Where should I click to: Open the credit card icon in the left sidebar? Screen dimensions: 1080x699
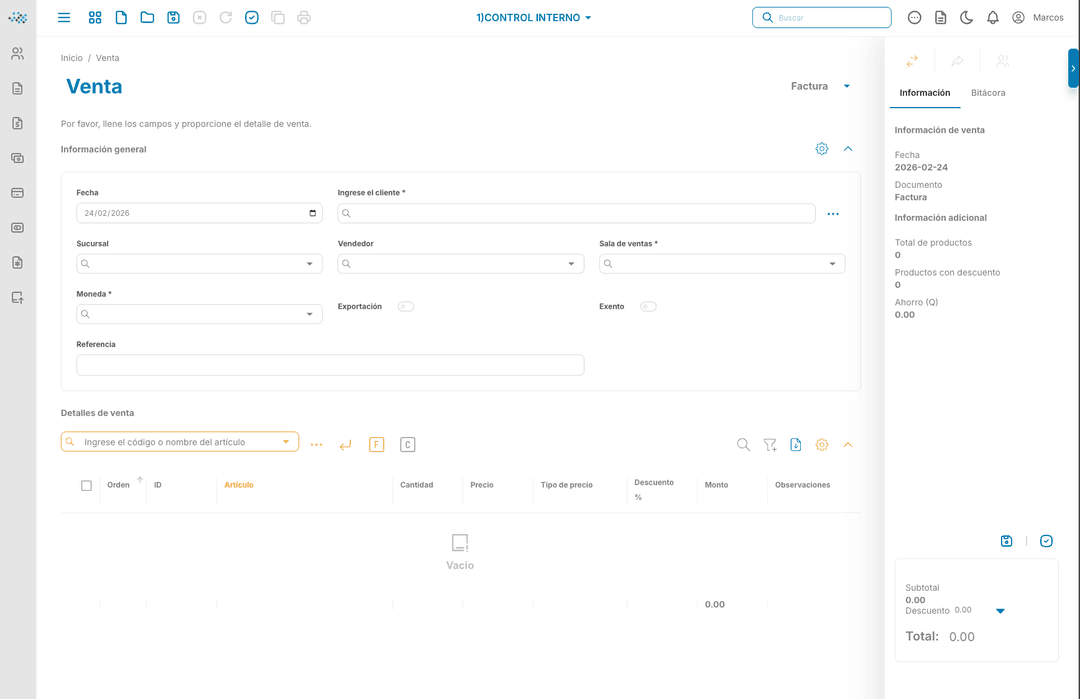(x=18, y=193)
